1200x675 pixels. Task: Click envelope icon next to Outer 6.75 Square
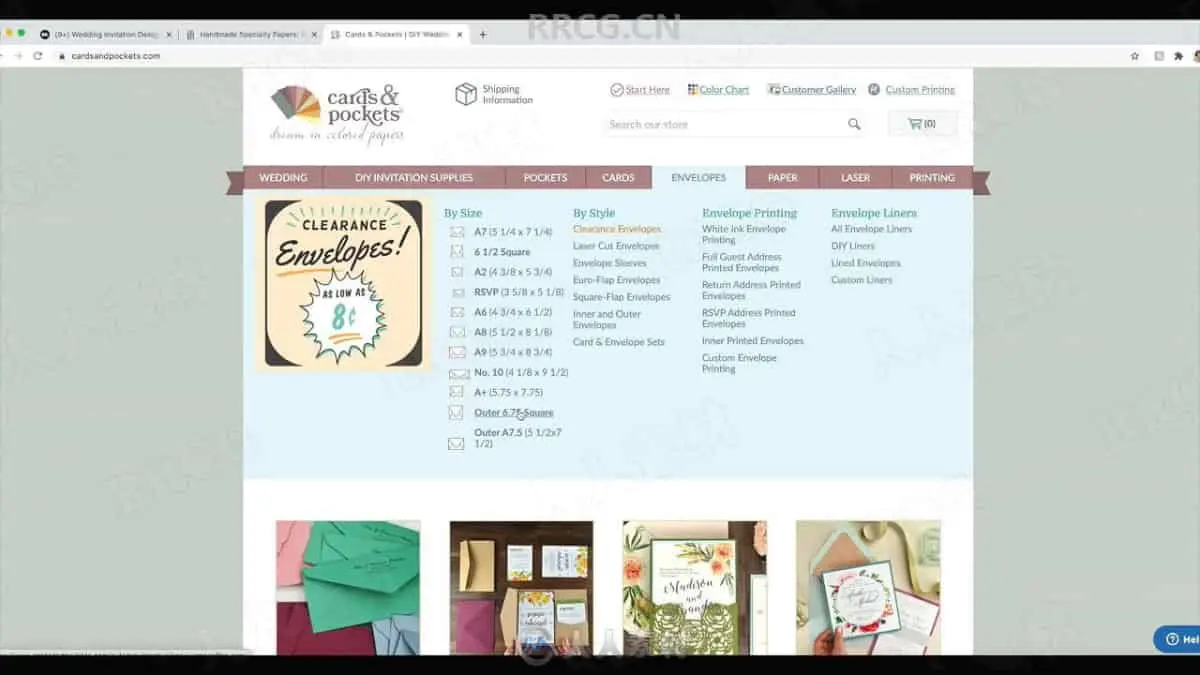(456, 412)
